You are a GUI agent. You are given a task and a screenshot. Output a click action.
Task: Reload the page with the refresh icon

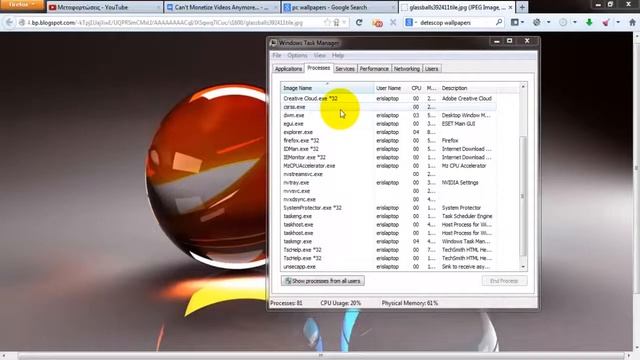[359, 23]
